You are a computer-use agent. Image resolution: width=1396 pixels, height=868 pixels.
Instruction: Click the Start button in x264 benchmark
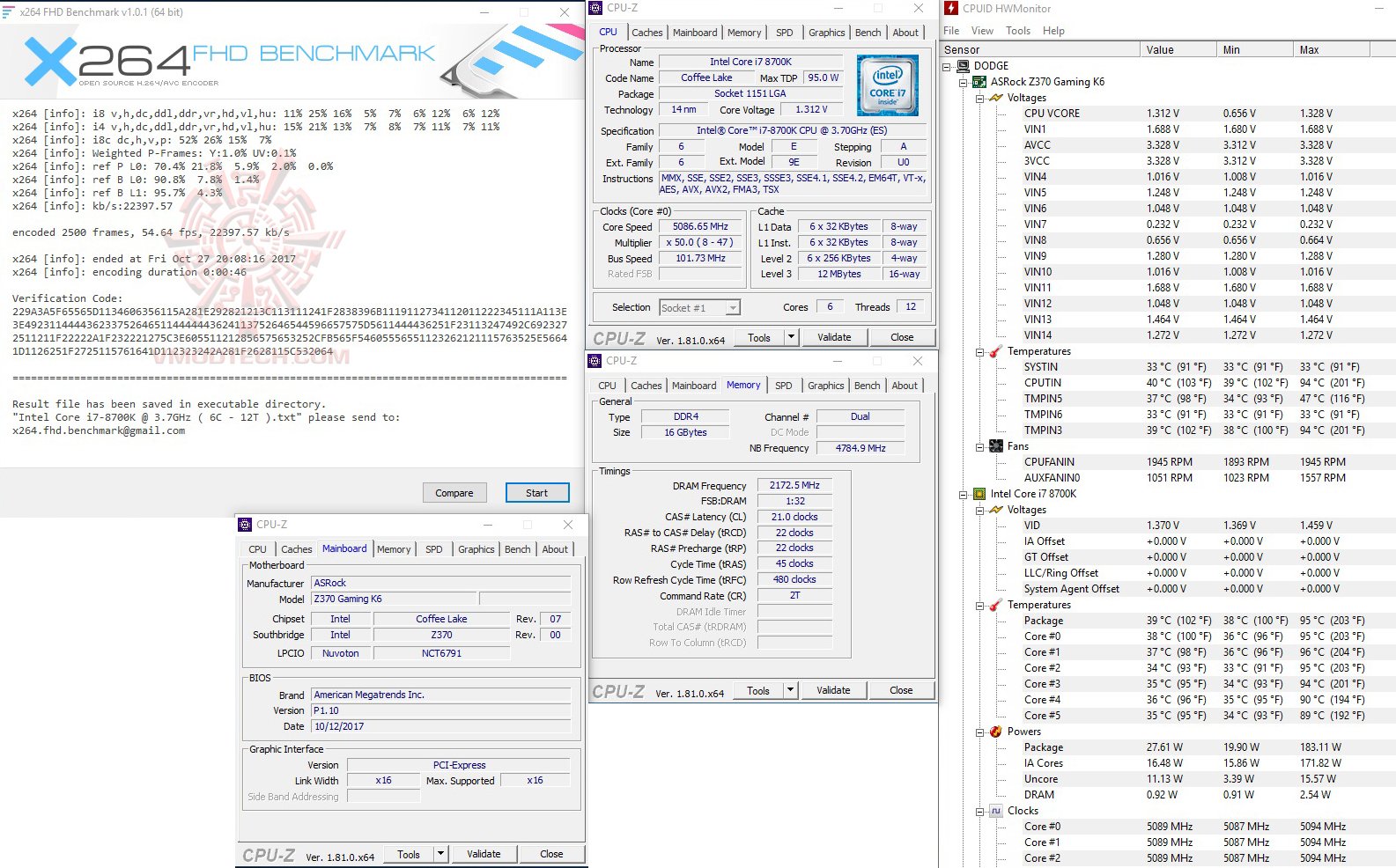tap(537, 493)
